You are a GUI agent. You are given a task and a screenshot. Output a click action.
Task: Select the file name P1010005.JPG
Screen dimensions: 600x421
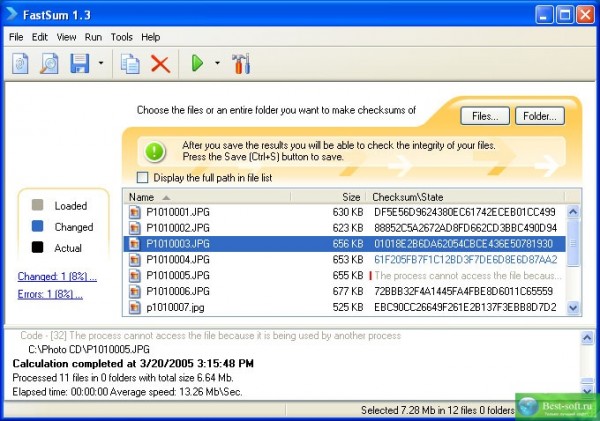(178, 276)
